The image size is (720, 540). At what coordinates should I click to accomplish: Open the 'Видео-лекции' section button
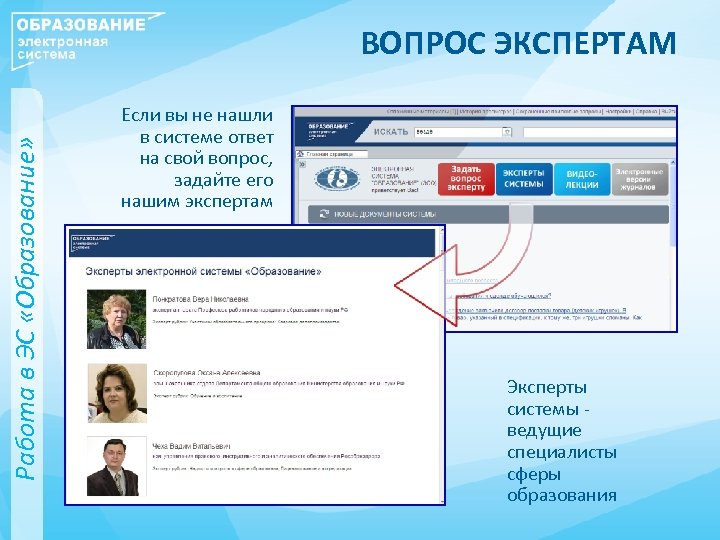tap(582, 179)
